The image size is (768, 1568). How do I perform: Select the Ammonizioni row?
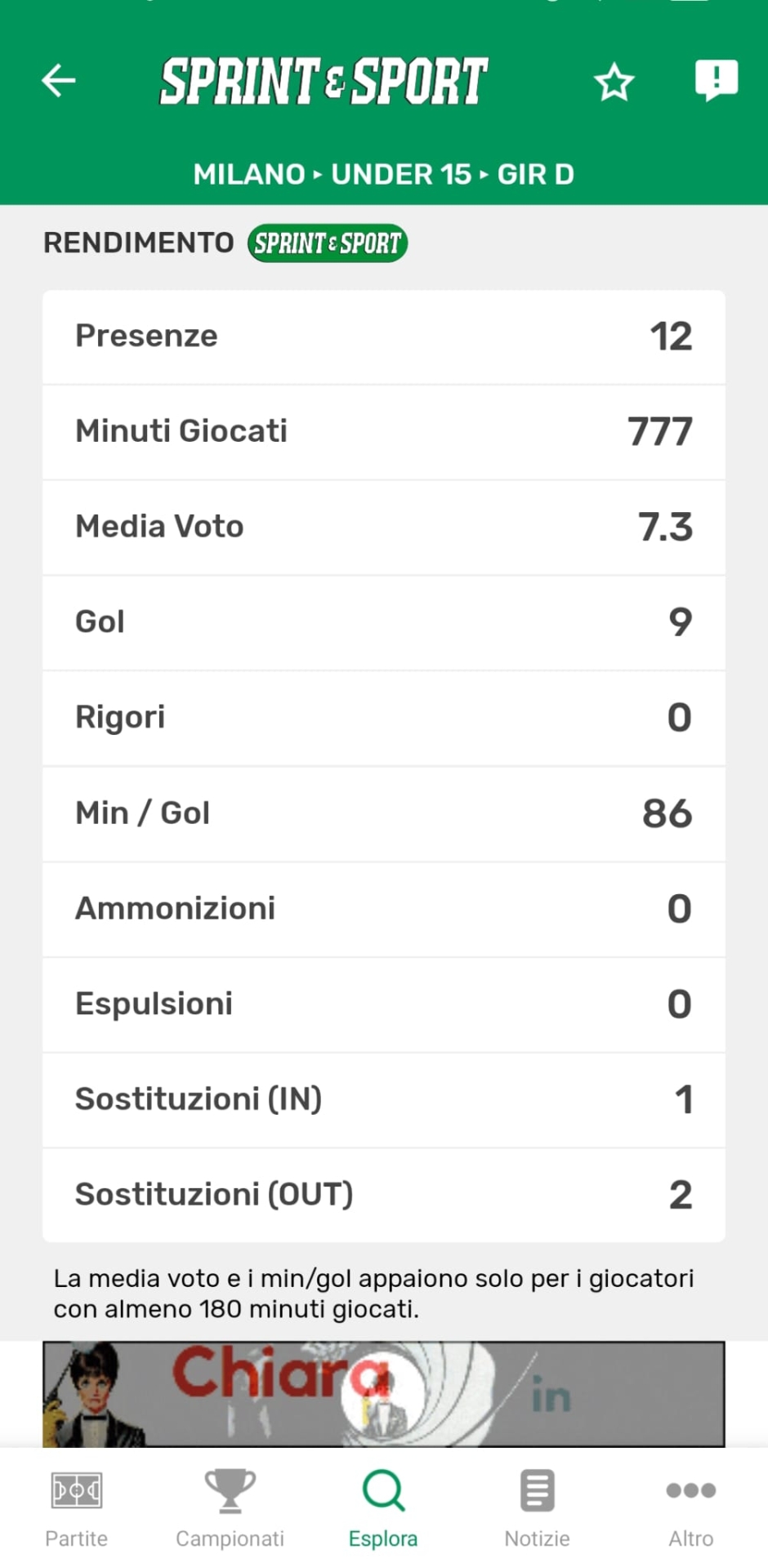(x=383, y=909)
